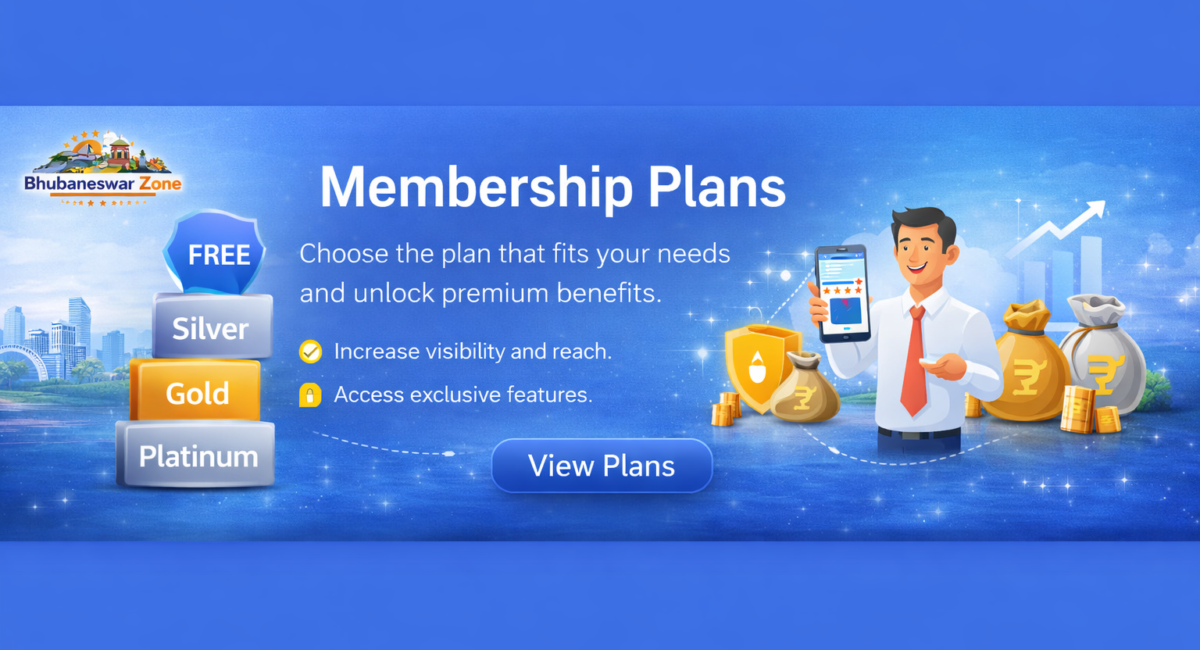1200x650 pixels.
Task: Choose the Silver plan block
Action: pos(211,328)
